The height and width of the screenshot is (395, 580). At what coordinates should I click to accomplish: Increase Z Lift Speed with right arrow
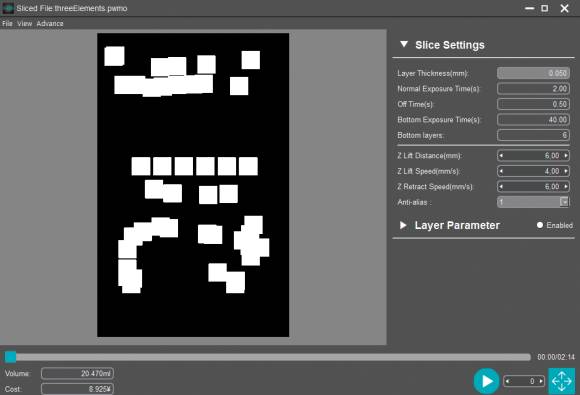point(566,171)
